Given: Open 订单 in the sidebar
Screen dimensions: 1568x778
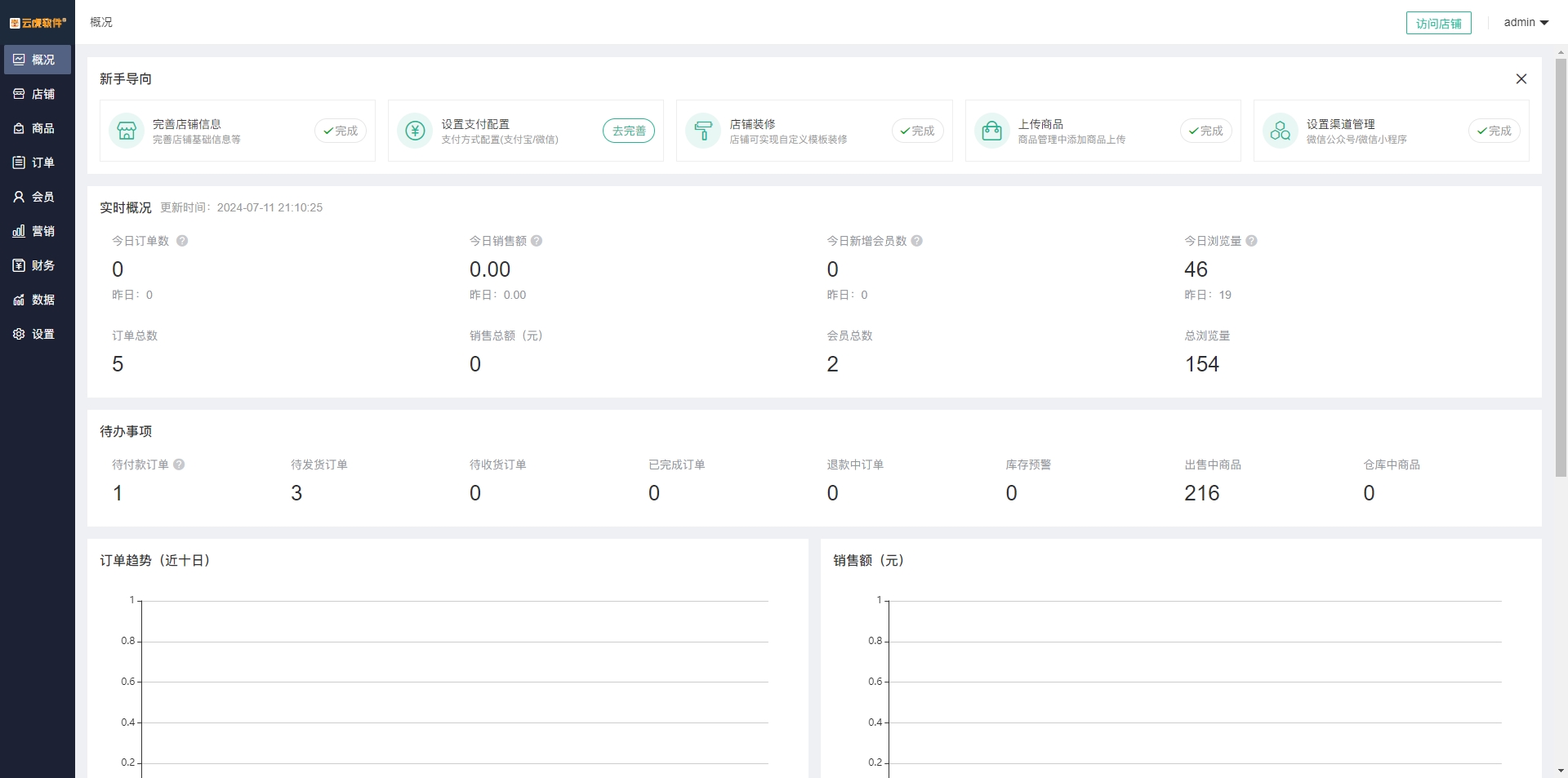Looking at the screenshot, I should point(34,162).
